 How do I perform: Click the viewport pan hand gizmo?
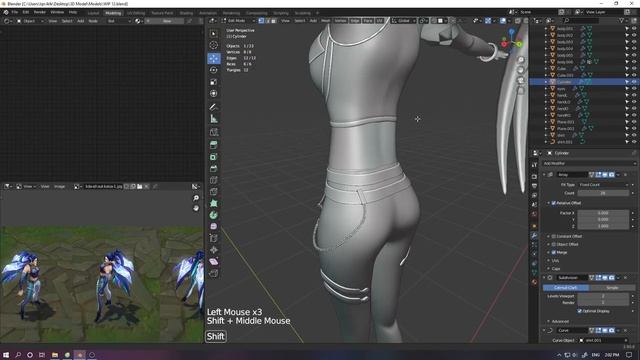pos(521,70)
